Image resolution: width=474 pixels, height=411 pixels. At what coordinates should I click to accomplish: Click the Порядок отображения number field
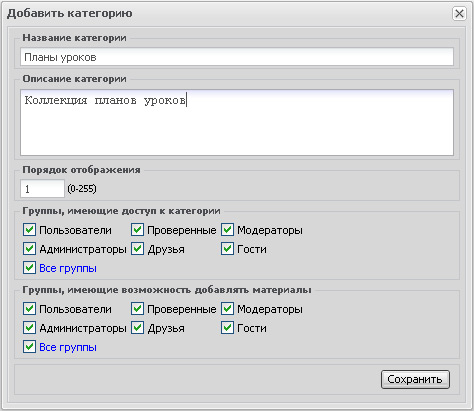pyautogui.click(x=42, y=189)
